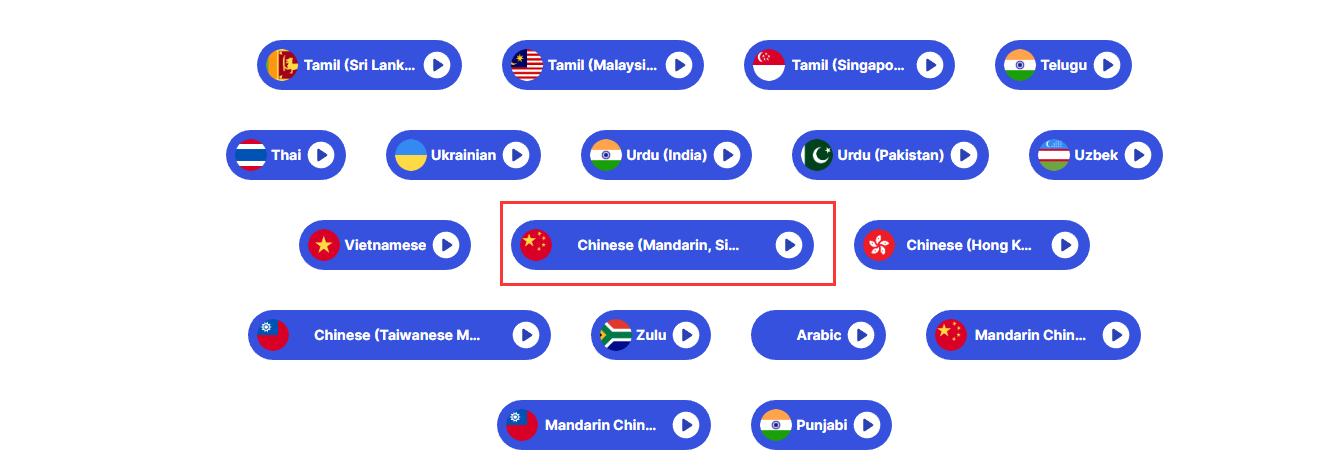Click the Uzbekistan flag icon
Screen dimensions: 1333x473
click(x=1054, y=155)
